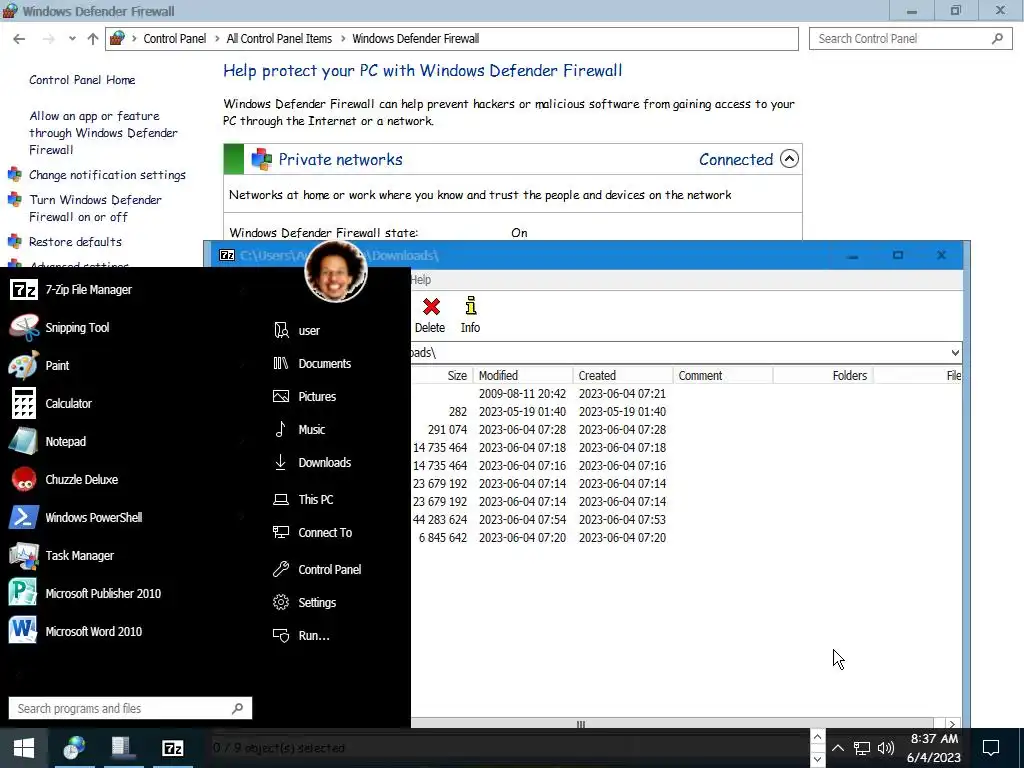
Task: Open the Run... dialog
Action: click(301, 635)
